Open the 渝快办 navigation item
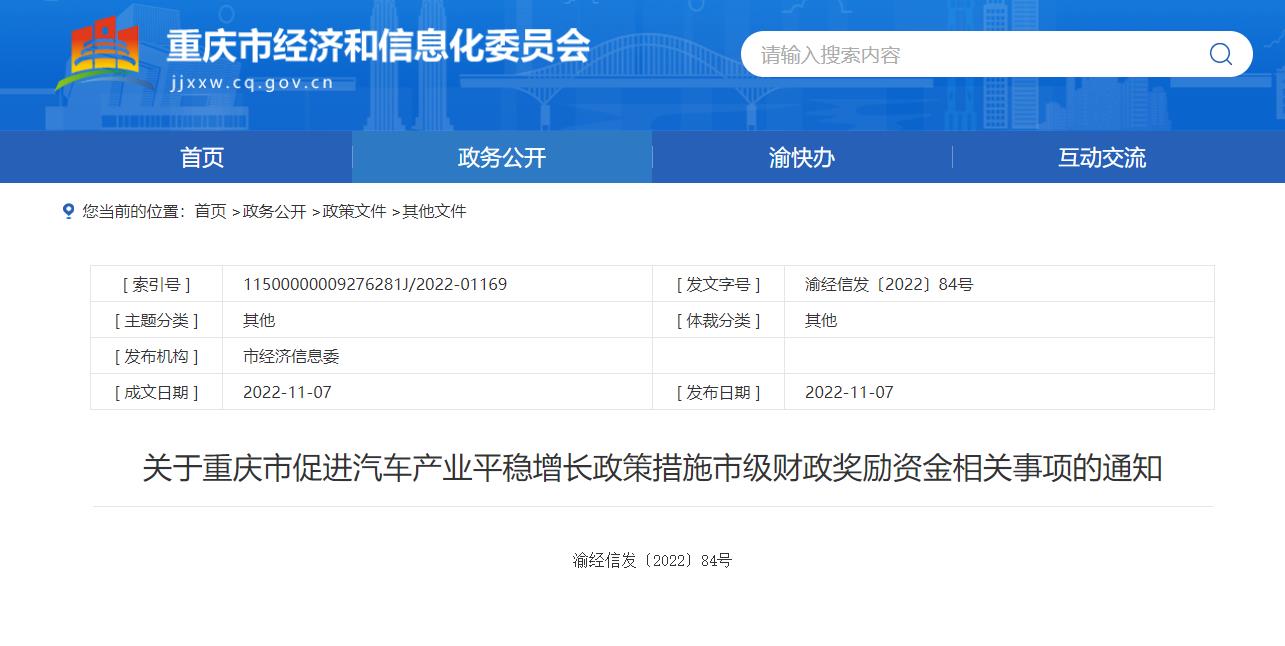This screenshot has width=1285, height=646. (801, 157)
